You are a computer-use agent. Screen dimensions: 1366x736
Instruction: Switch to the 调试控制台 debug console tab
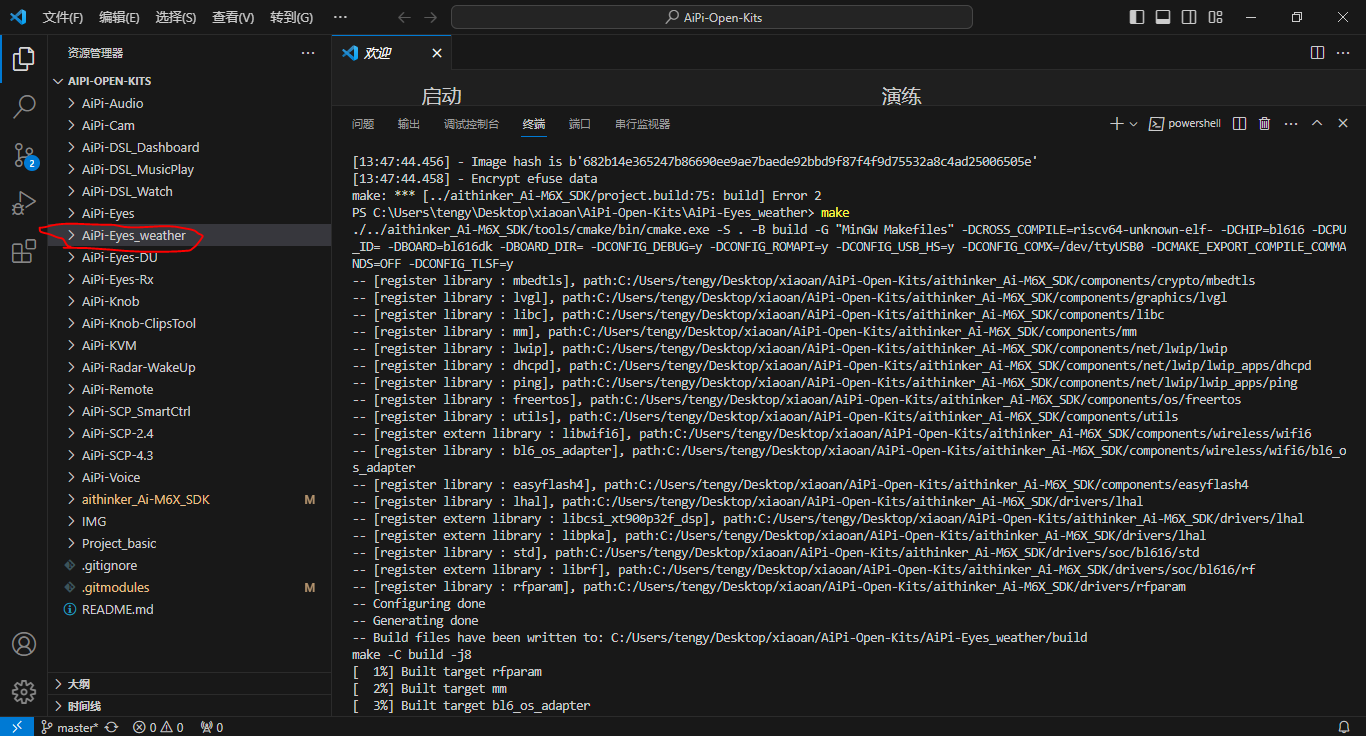(x=471, y=124)
